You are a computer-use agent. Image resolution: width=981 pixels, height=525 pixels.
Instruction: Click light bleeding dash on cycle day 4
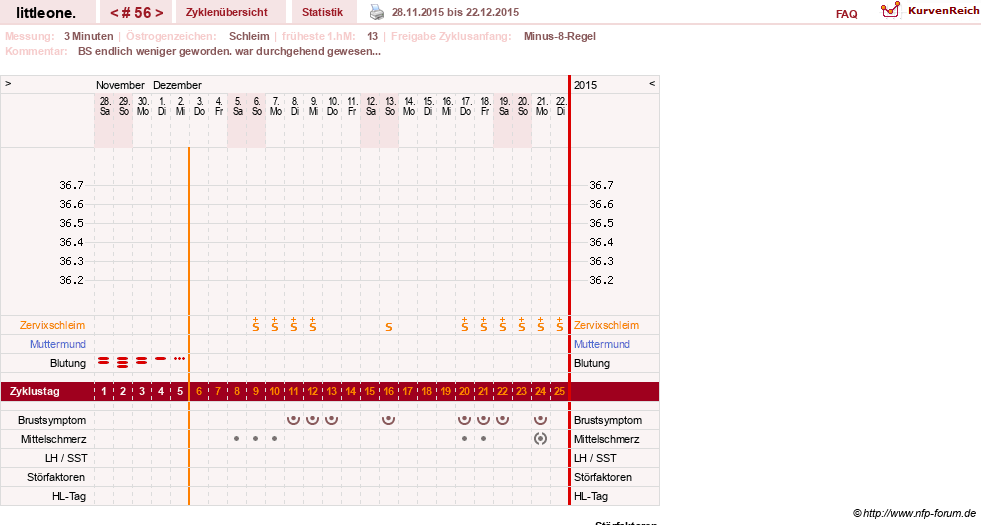(x=161, y=359)
